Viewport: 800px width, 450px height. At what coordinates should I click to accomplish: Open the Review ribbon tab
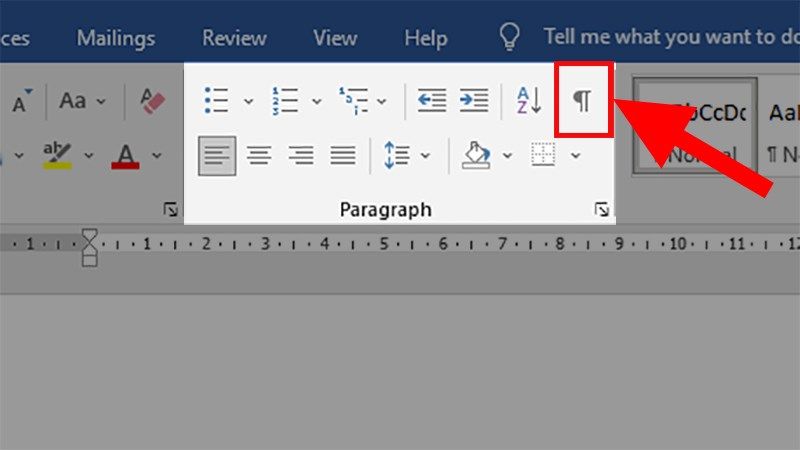coord(234,38)
